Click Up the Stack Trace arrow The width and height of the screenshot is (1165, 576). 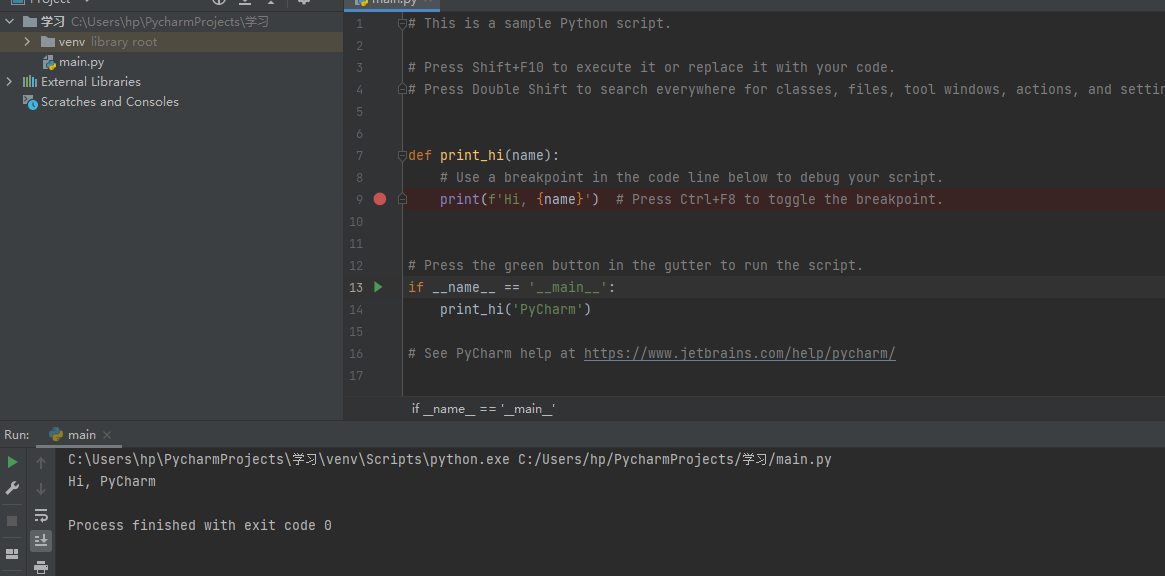[x=41, y=463]
